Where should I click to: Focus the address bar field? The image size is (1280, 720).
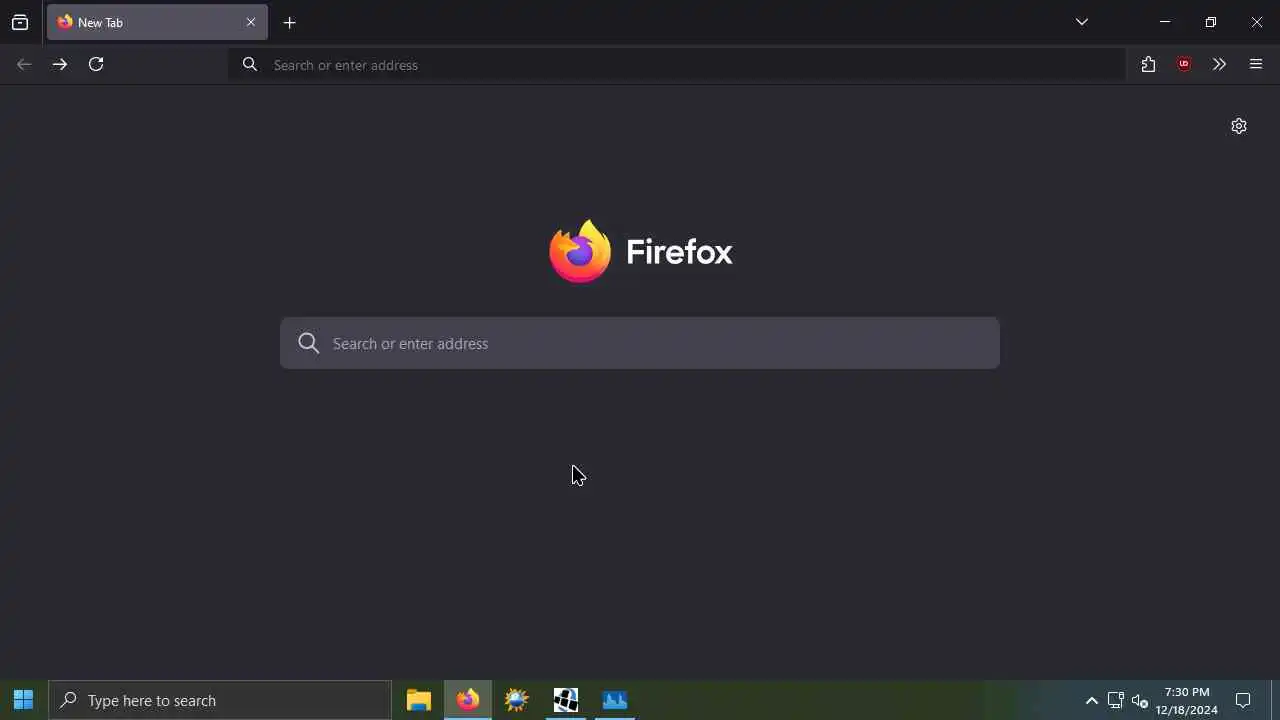(677, 65)
